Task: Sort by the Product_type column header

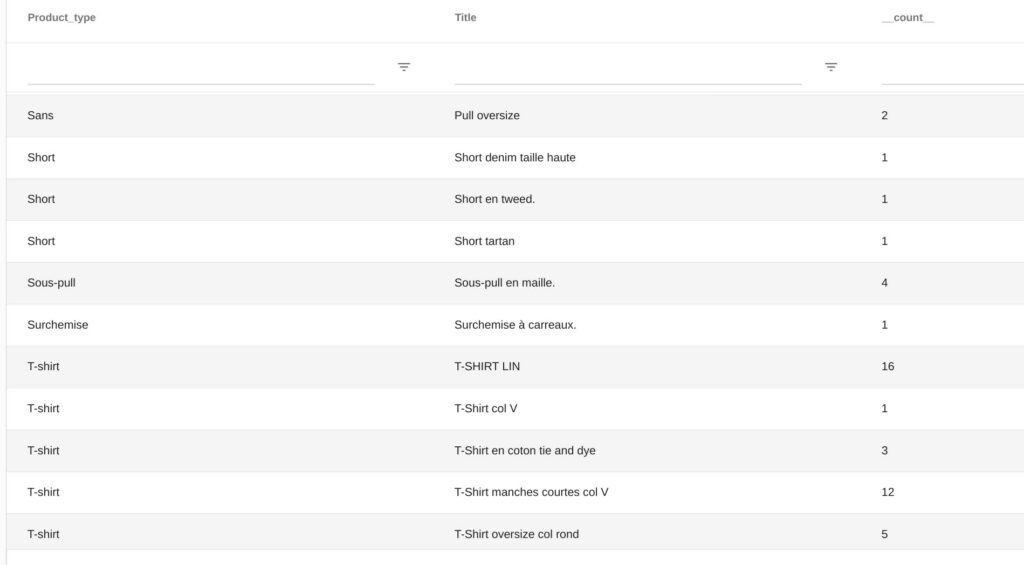Action: (61, 18)
